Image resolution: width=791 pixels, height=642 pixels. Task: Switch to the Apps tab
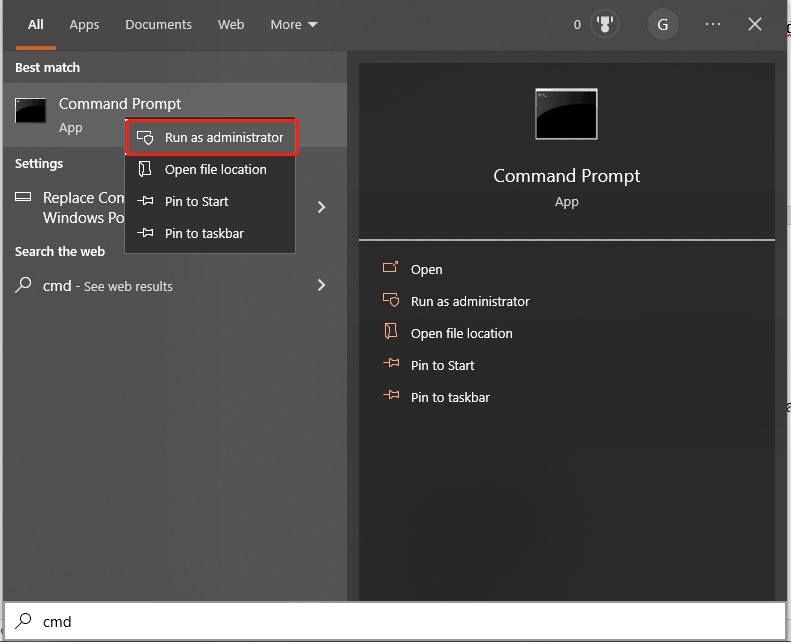pyautogui.click(x=84, y=25)
